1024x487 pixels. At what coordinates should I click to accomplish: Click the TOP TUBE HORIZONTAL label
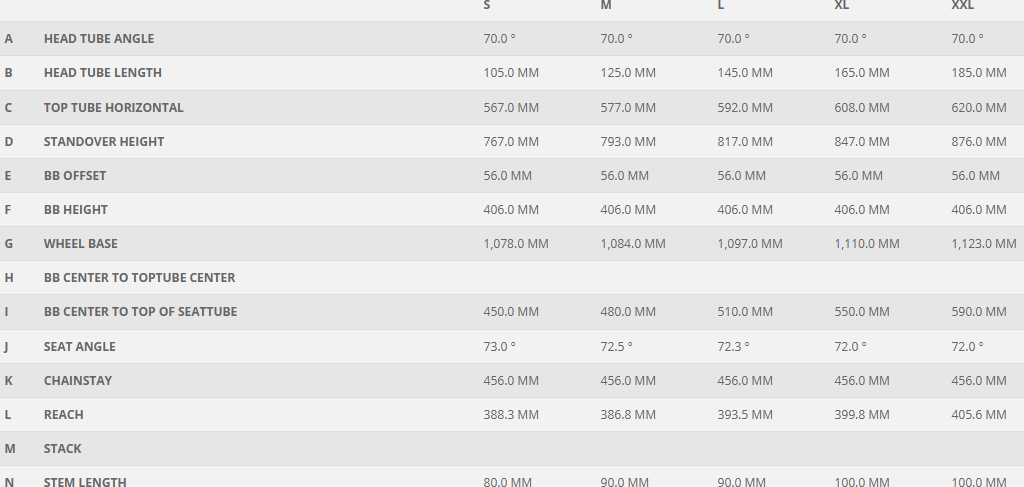click(113, 108)
